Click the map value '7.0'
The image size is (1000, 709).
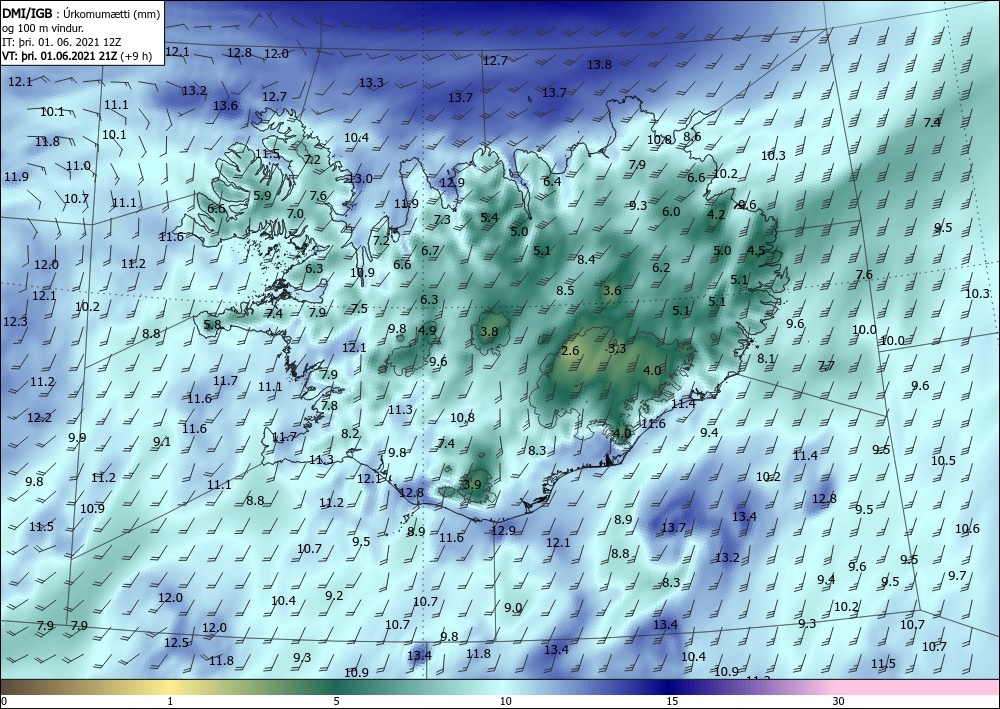[295, 214]
